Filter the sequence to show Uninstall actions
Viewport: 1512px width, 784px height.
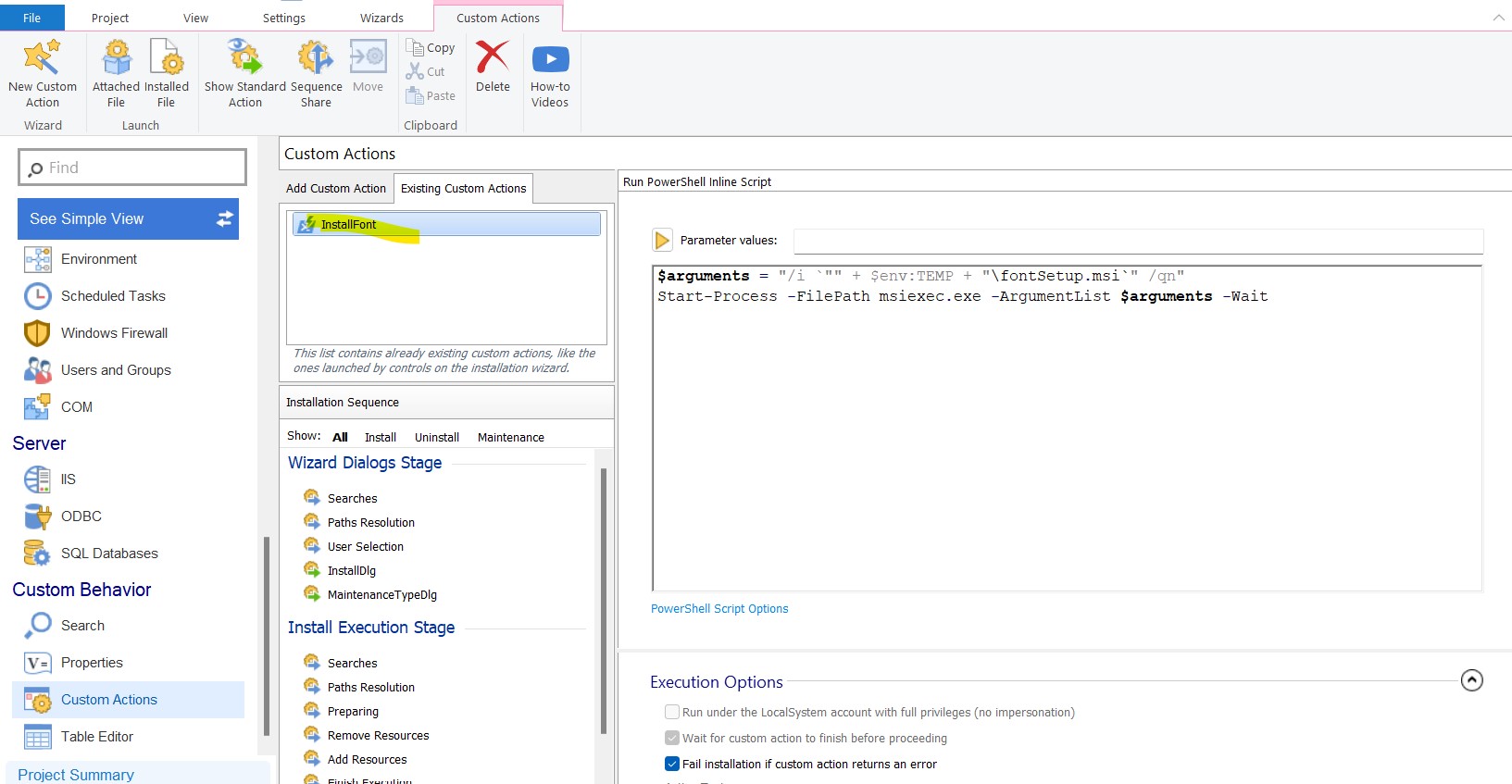click(x=436, y=438)
